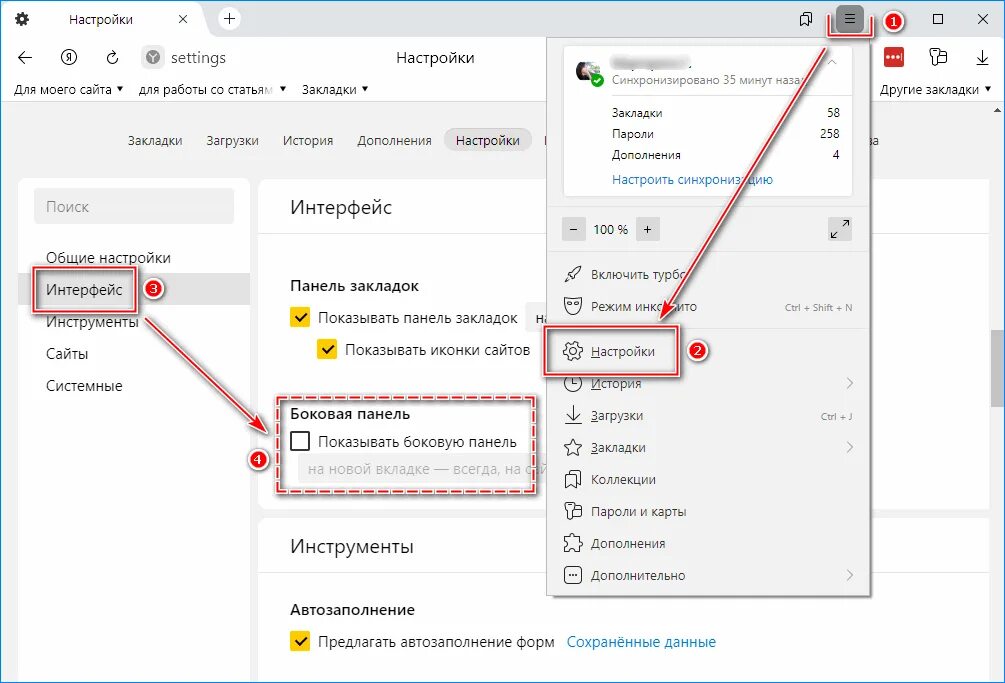Click the incognito mask icon

572,306
